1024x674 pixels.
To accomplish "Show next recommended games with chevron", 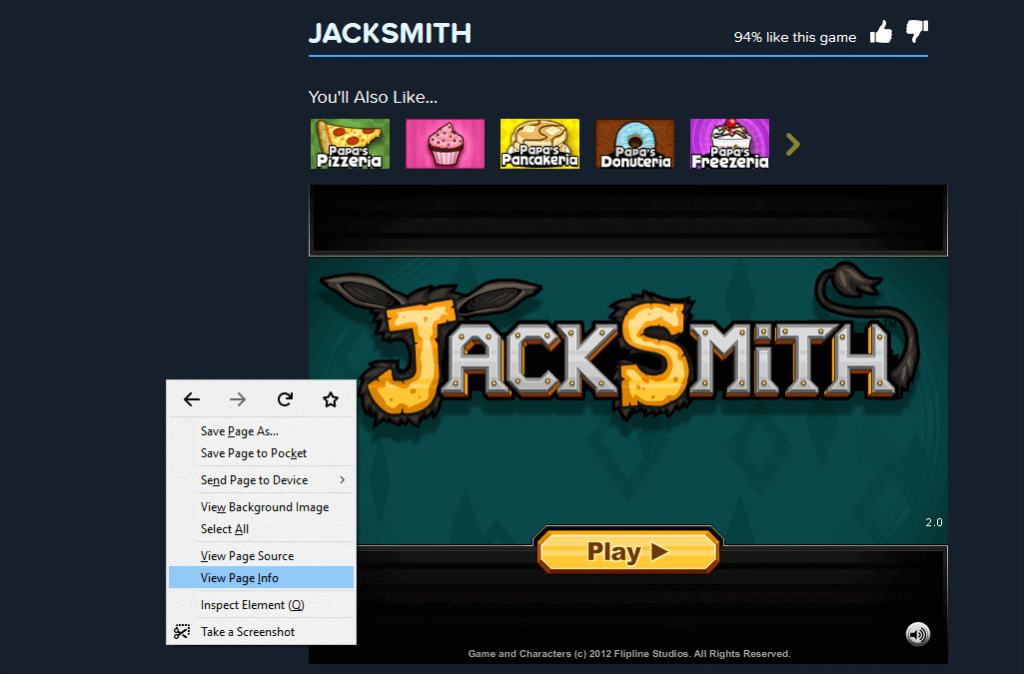I will [x=793, y=144].
